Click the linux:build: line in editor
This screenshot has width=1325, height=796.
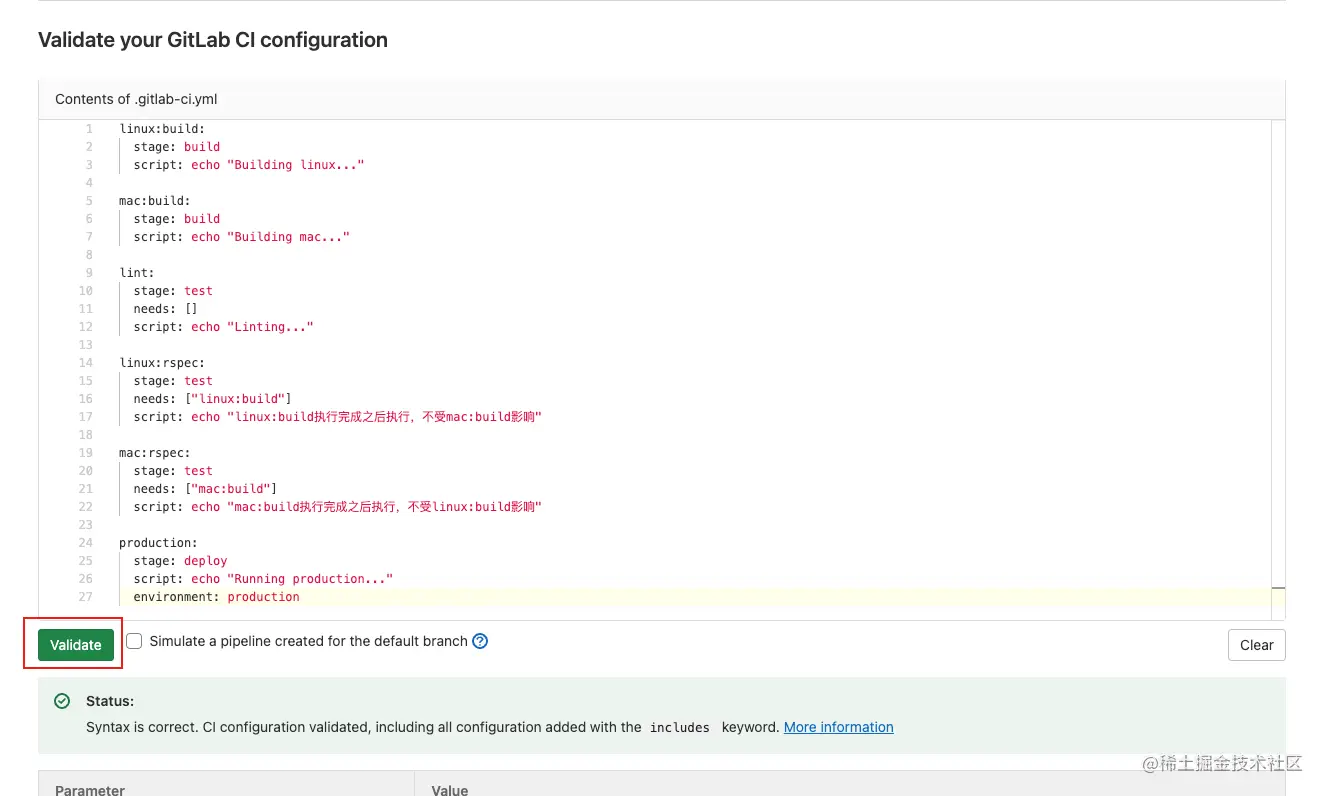tap(162, 129)
